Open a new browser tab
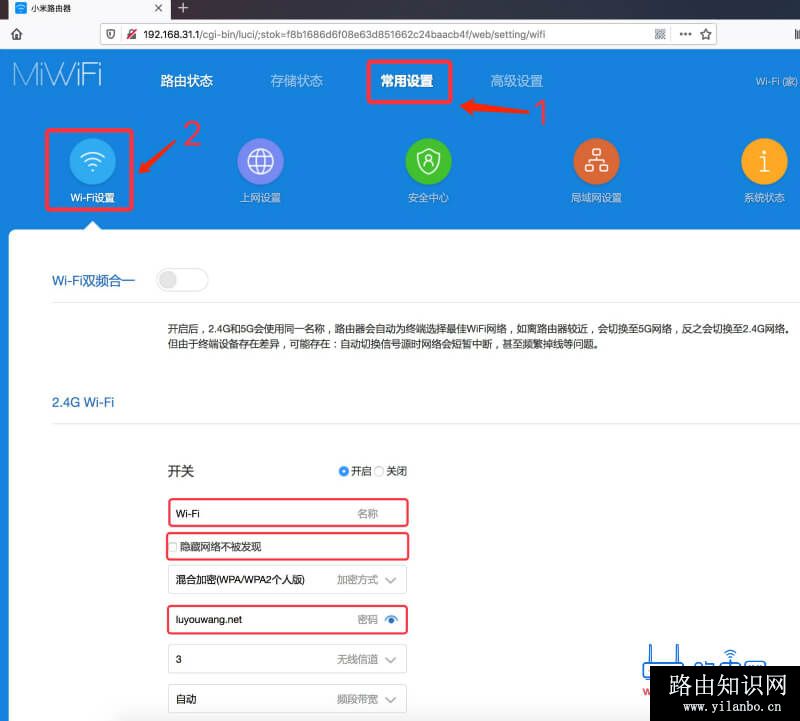 (183, 8)
